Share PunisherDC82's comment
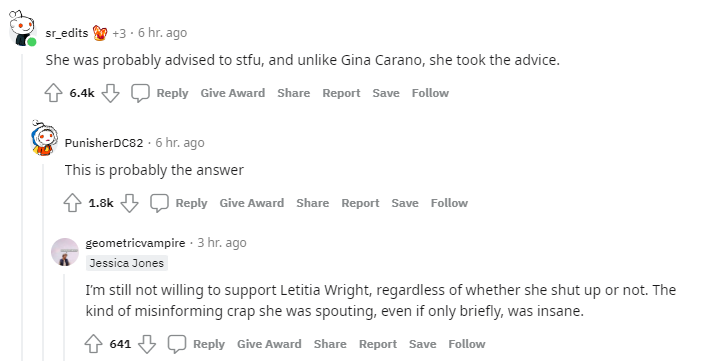 (312, 203)
